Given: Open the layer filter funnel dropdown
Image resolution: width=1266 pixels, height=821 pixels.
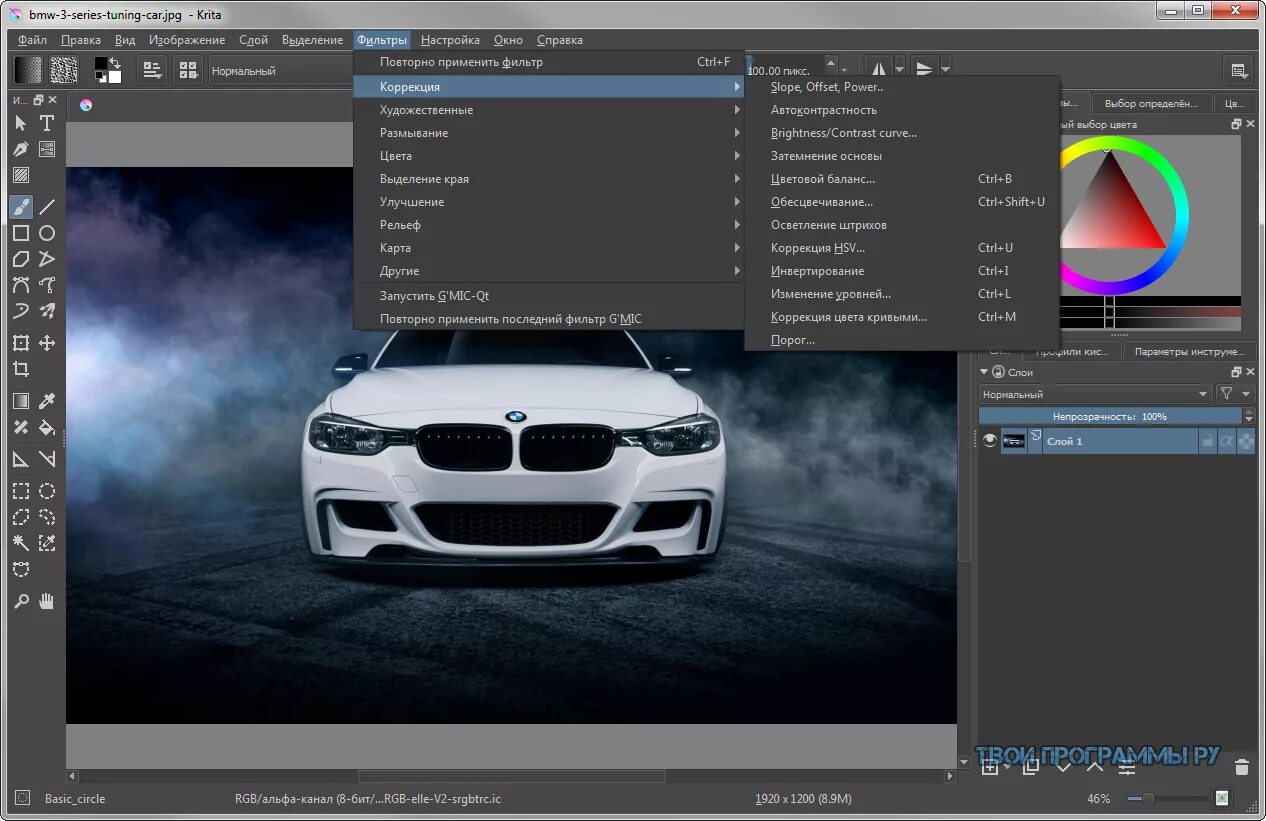Looking at the screenshot, I should pos(1235,394).
